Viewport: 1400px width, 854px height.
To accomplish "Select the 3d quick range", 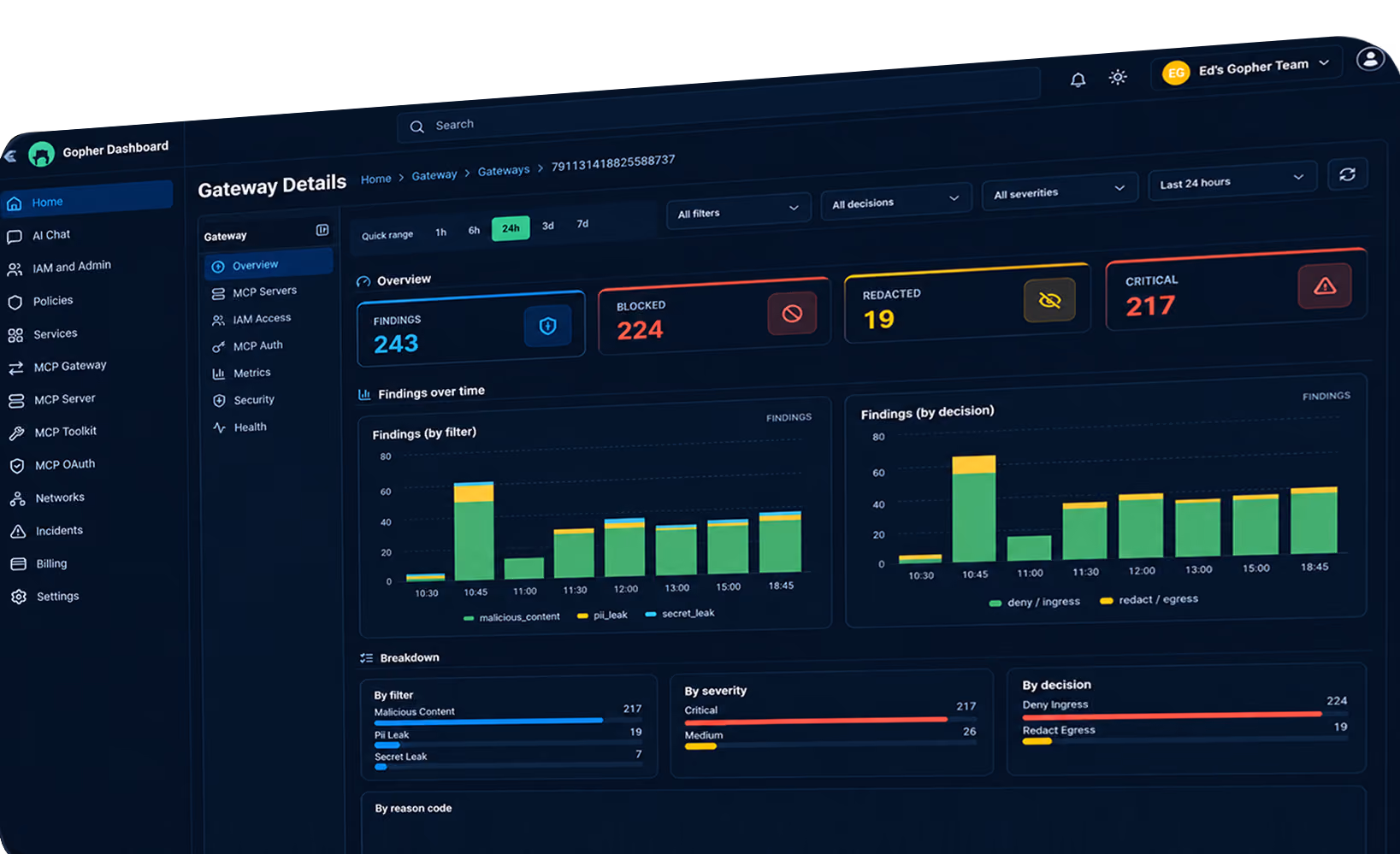I will [x=548, y=226].
